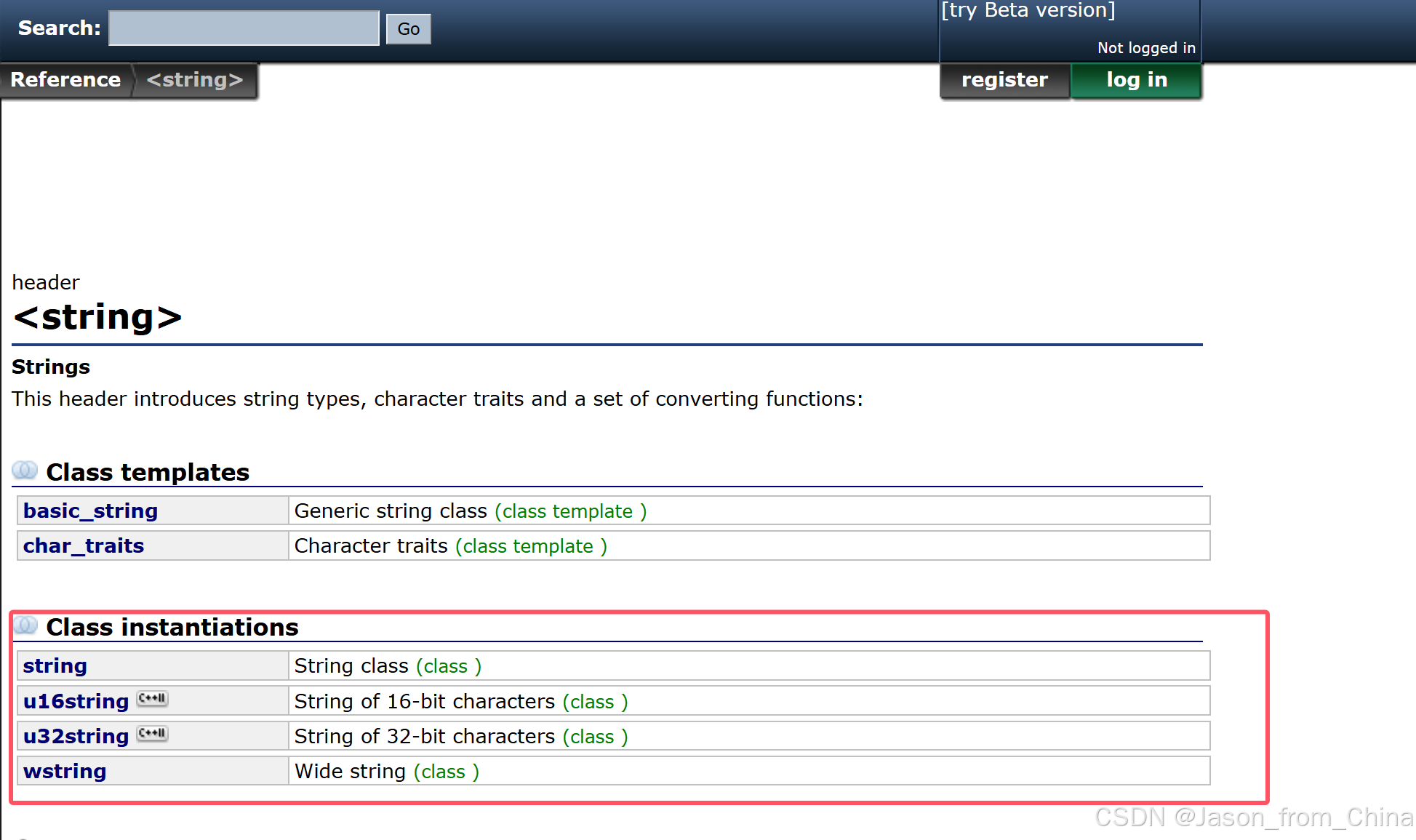Click the register button
Screen dimensions: 1416x840
click(x=1004, y=80)
